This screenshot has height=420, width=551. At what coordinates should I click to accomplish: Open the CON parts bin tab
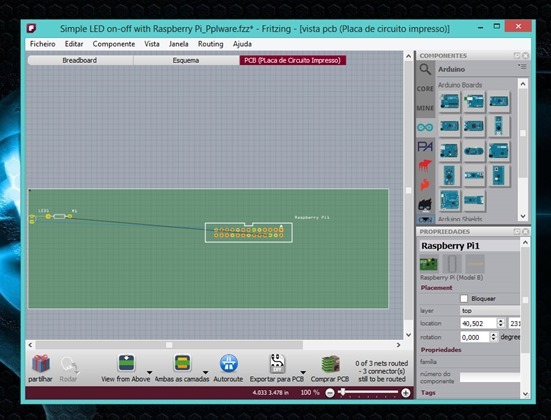click(x=425, y=219)
